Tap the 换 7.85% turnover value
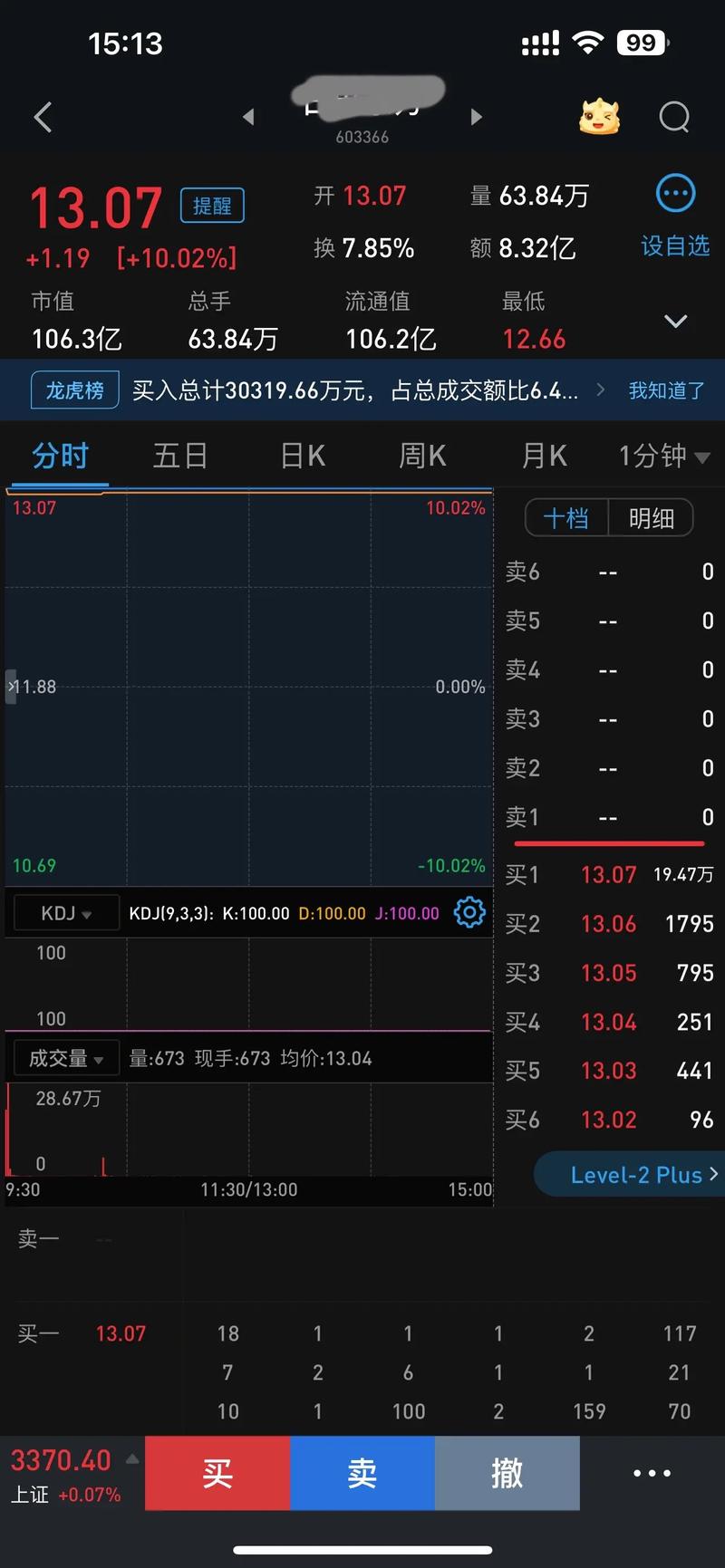Viewport: 725px width, 1568px height. (x=378, y=248)
